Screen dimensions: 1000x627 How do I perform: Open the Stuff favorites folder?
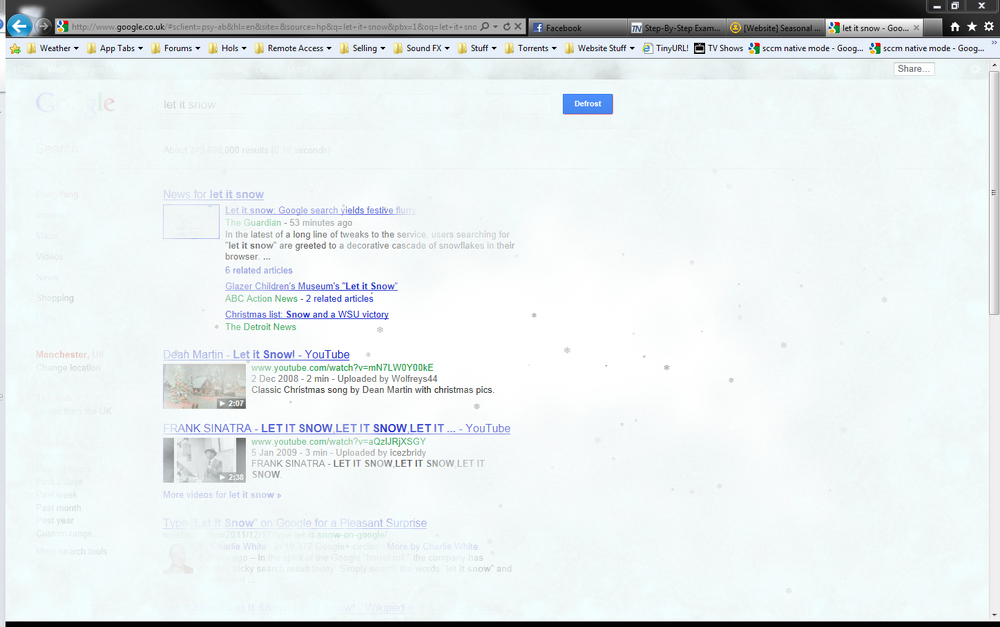click(x=477, y=48)
